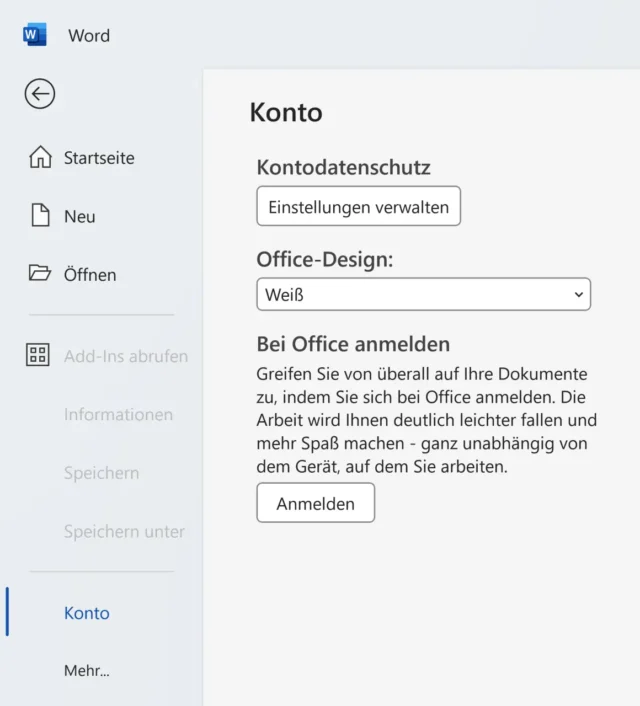Click the house icon beside Startseite

[40, 158]
